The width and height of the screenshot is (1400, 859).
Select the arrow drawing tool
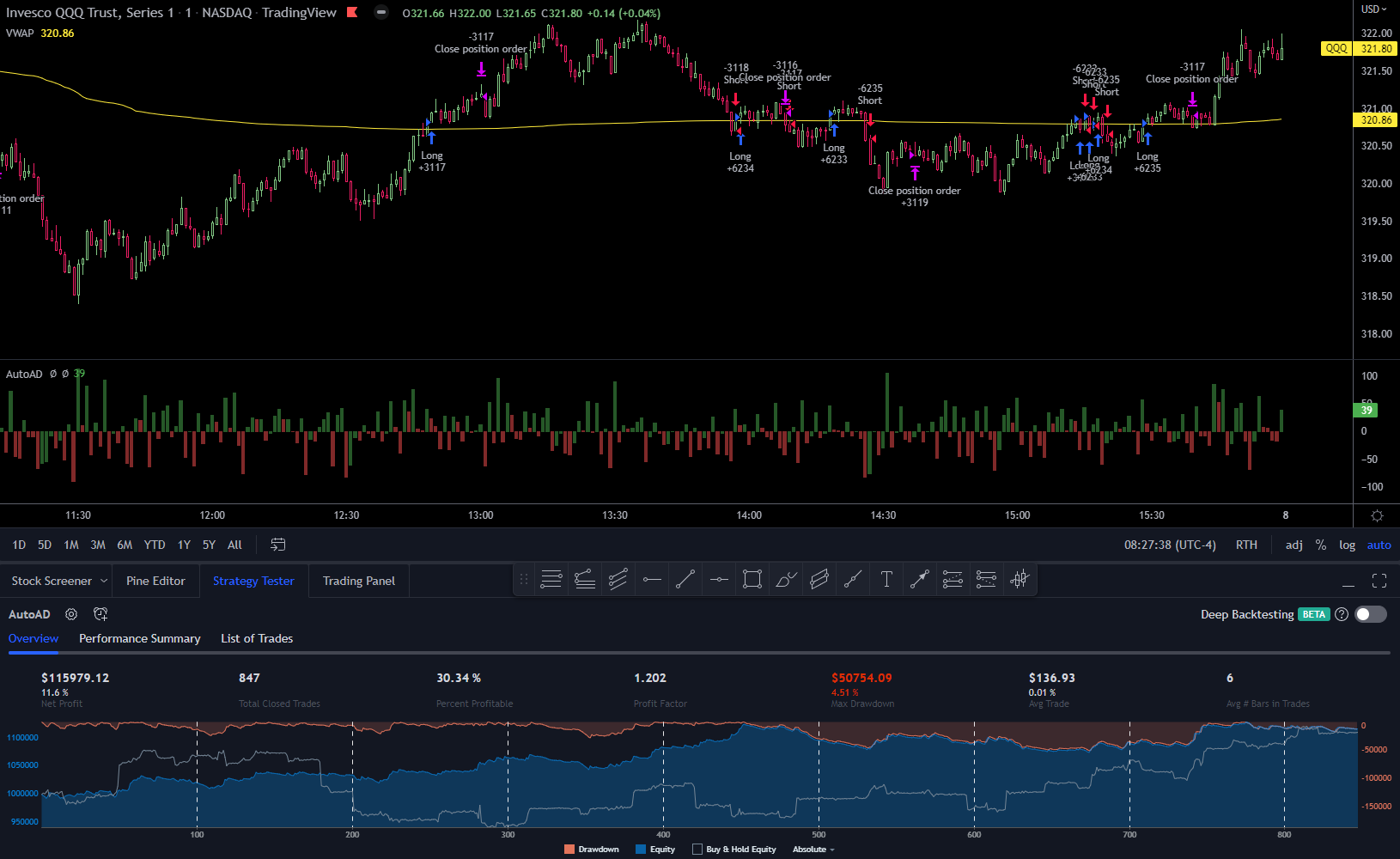coord(920,580)
